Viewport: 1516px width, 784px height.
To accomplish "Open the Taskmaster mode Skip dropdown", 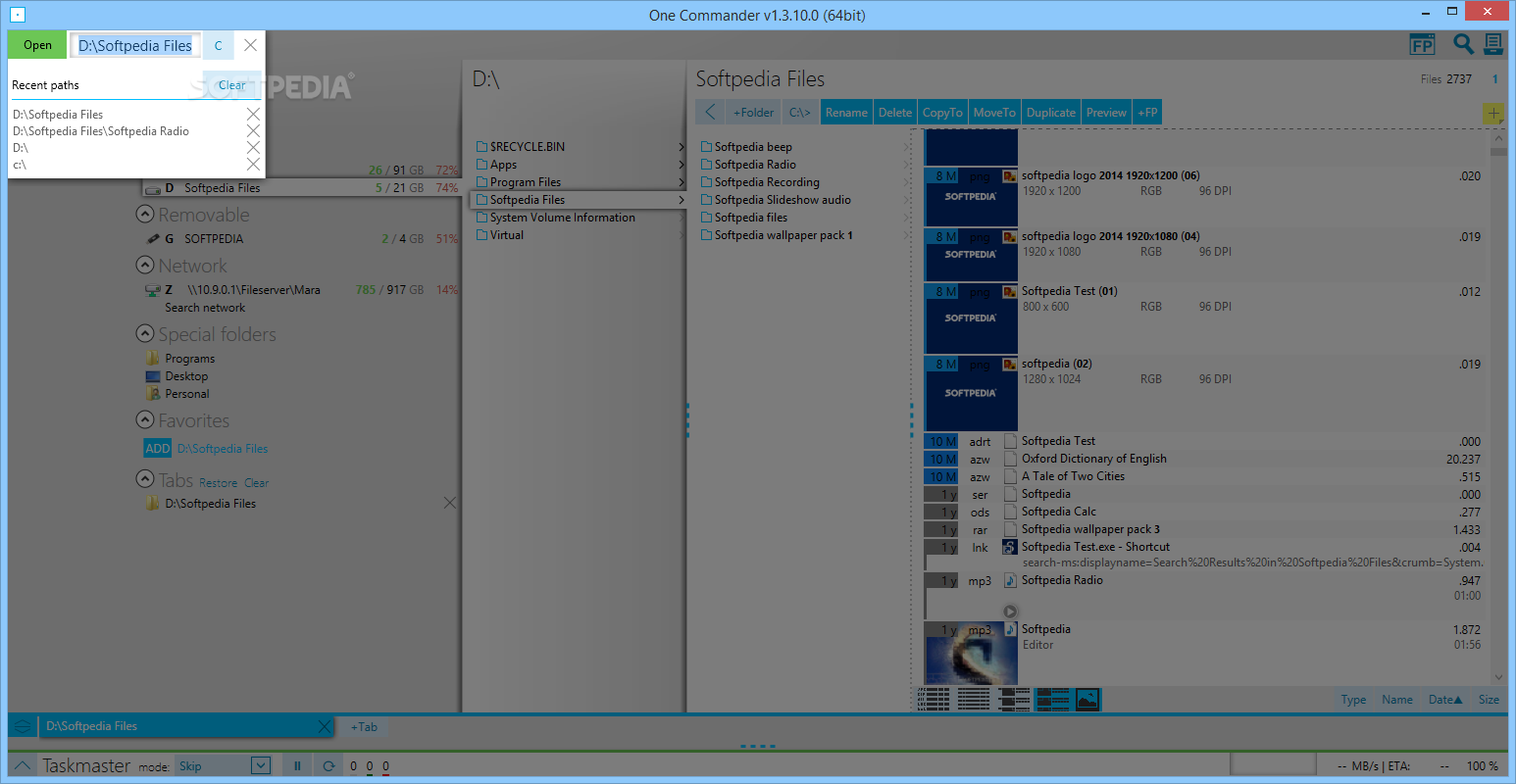I will [x=260, y=765].
